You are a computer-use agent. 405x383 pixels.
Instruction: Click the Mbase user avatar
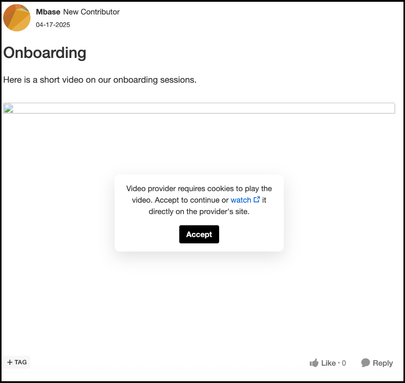pos(17,18)
